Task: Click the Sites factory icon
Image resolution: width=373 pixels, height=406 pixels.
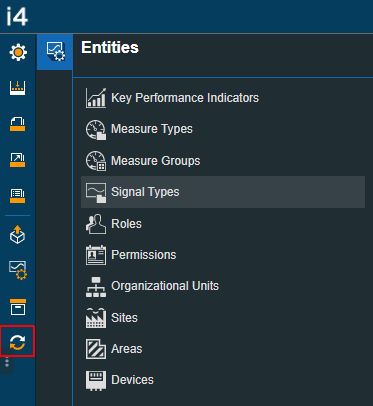Action: pyautogui.click(x=96, y=318)
